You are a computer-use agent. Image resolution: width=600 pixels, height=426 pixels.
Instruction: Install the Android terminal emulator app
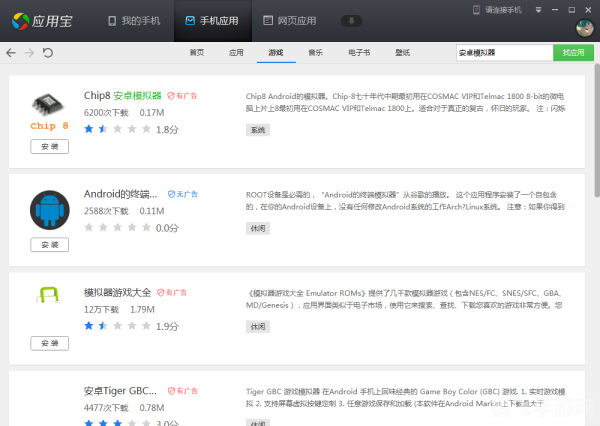click(x=50, y=245)
